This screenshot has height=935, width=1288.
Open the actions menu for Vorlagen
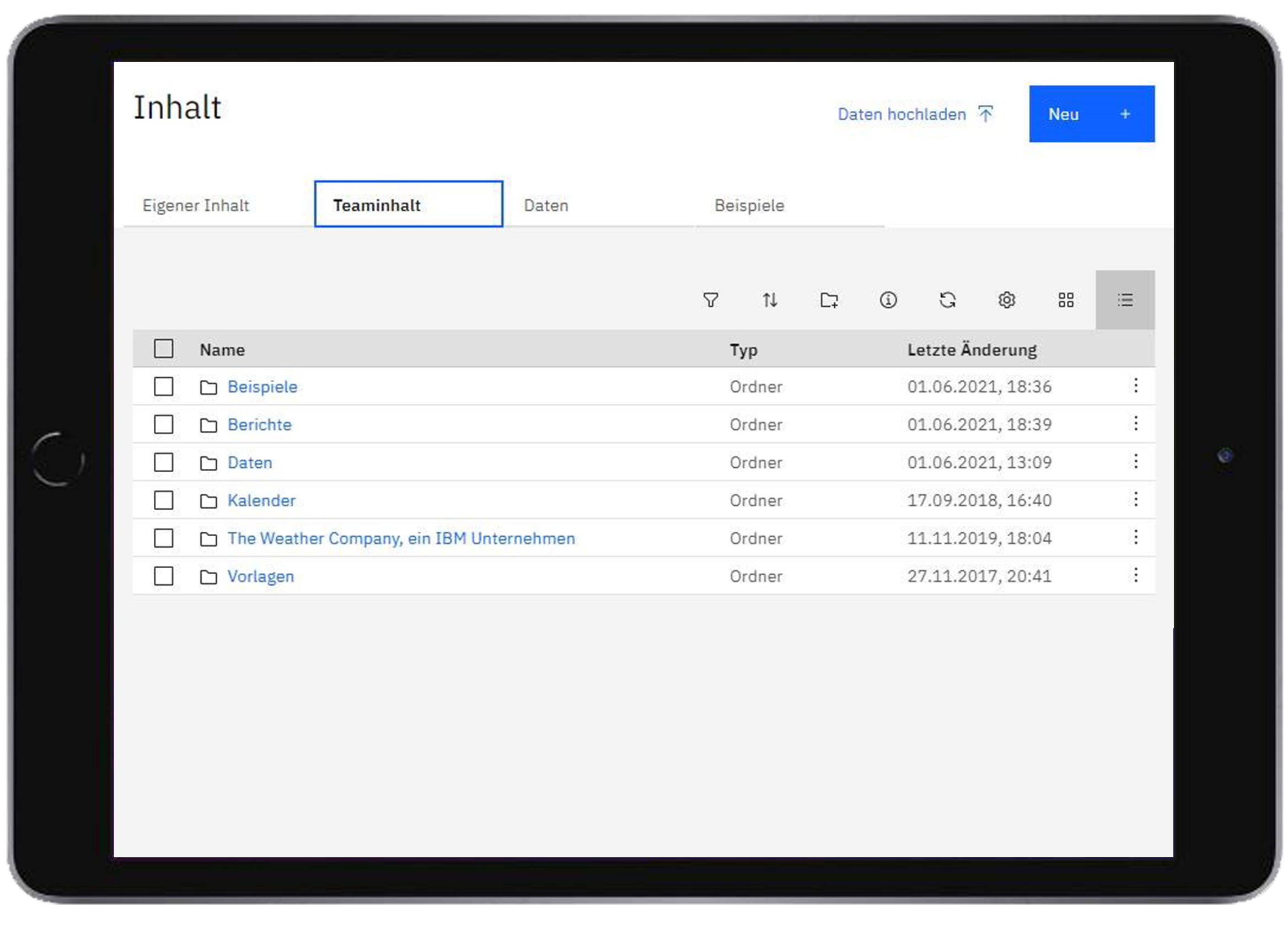click(1136, 576)
